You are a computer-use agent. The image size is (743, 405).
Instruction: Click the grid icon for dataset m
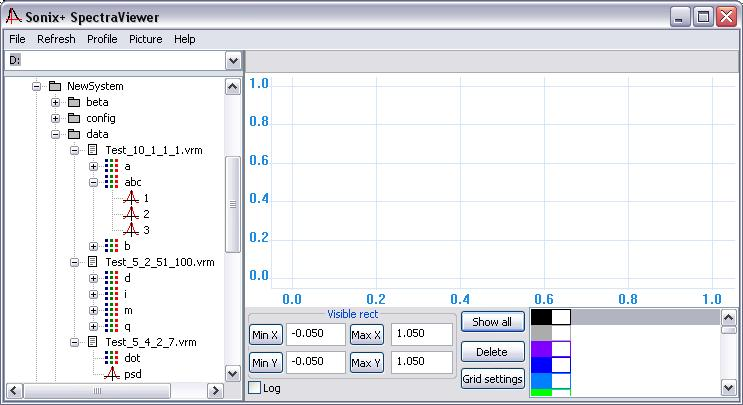[x=111, y=310]
